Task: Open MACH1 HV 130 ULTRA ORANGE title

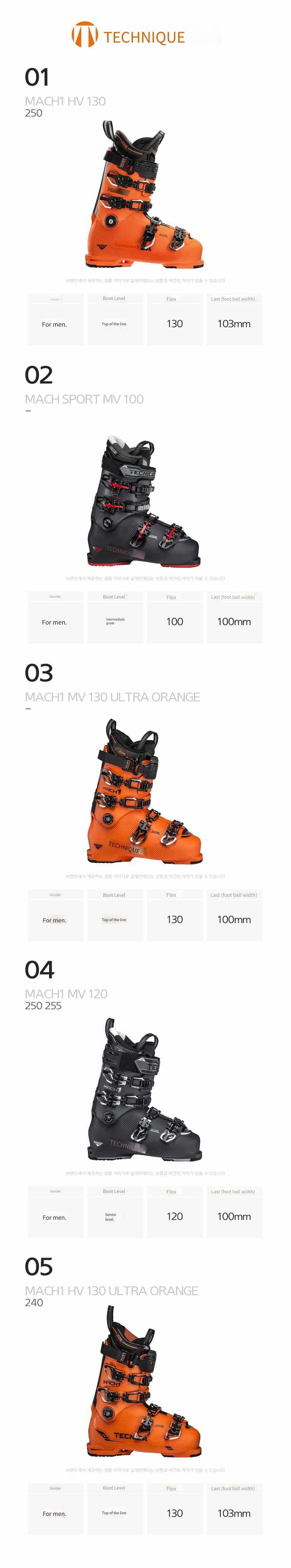Action: click(x=112, y=1291)
